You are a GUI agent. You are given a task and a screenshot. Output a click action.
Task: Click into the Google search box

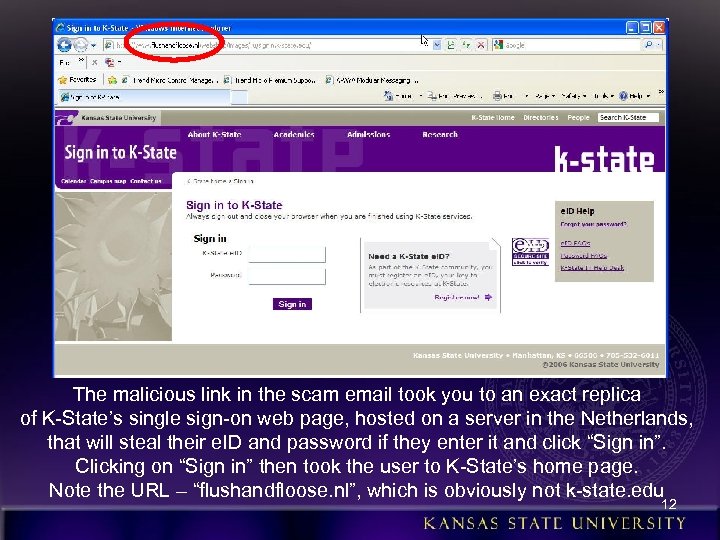click(572, 45)
